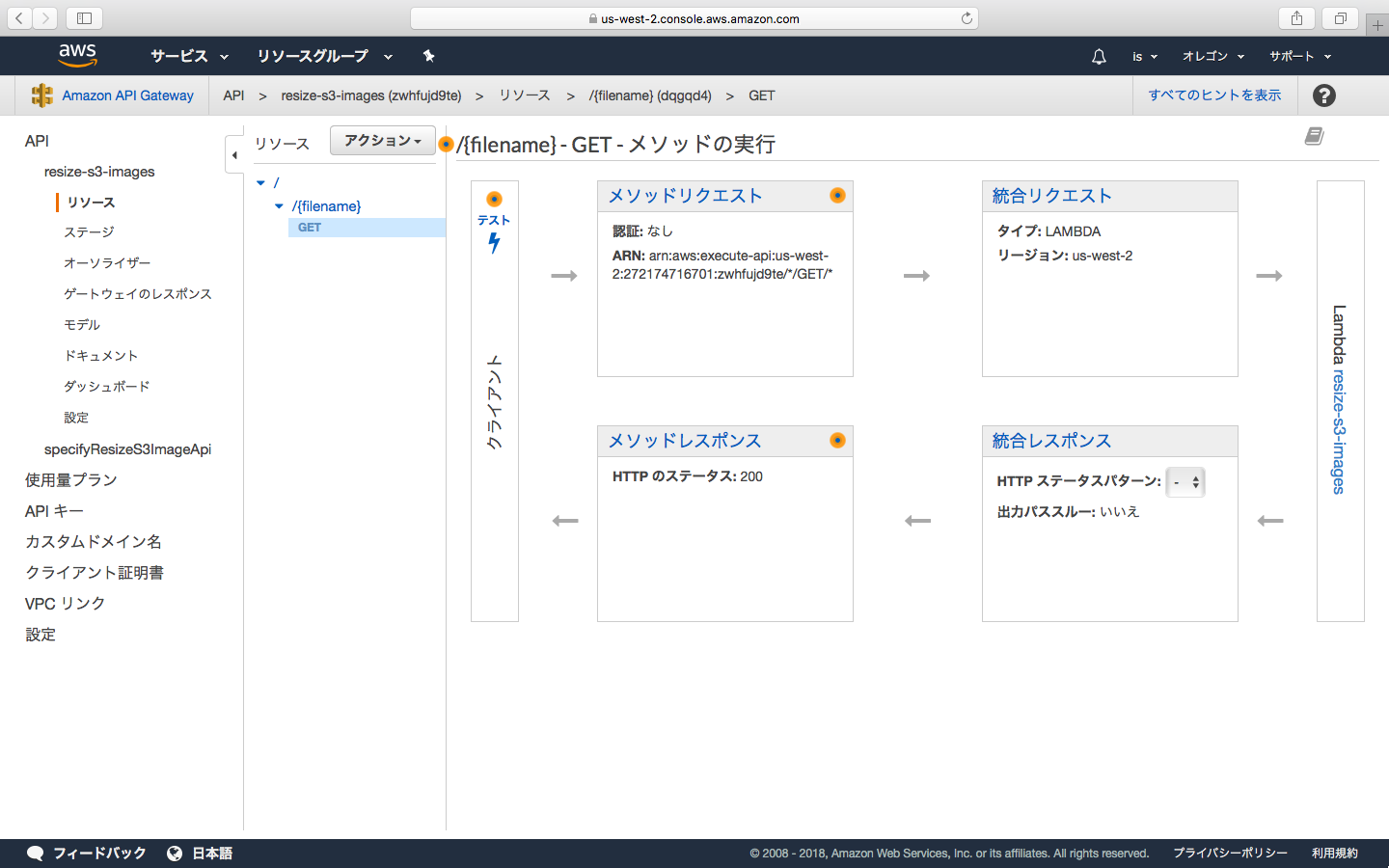Click the Amazon API Gateway service icon
Image resolution: width=1389 pixels, height=868 pixels.
[x=41, y=95]
